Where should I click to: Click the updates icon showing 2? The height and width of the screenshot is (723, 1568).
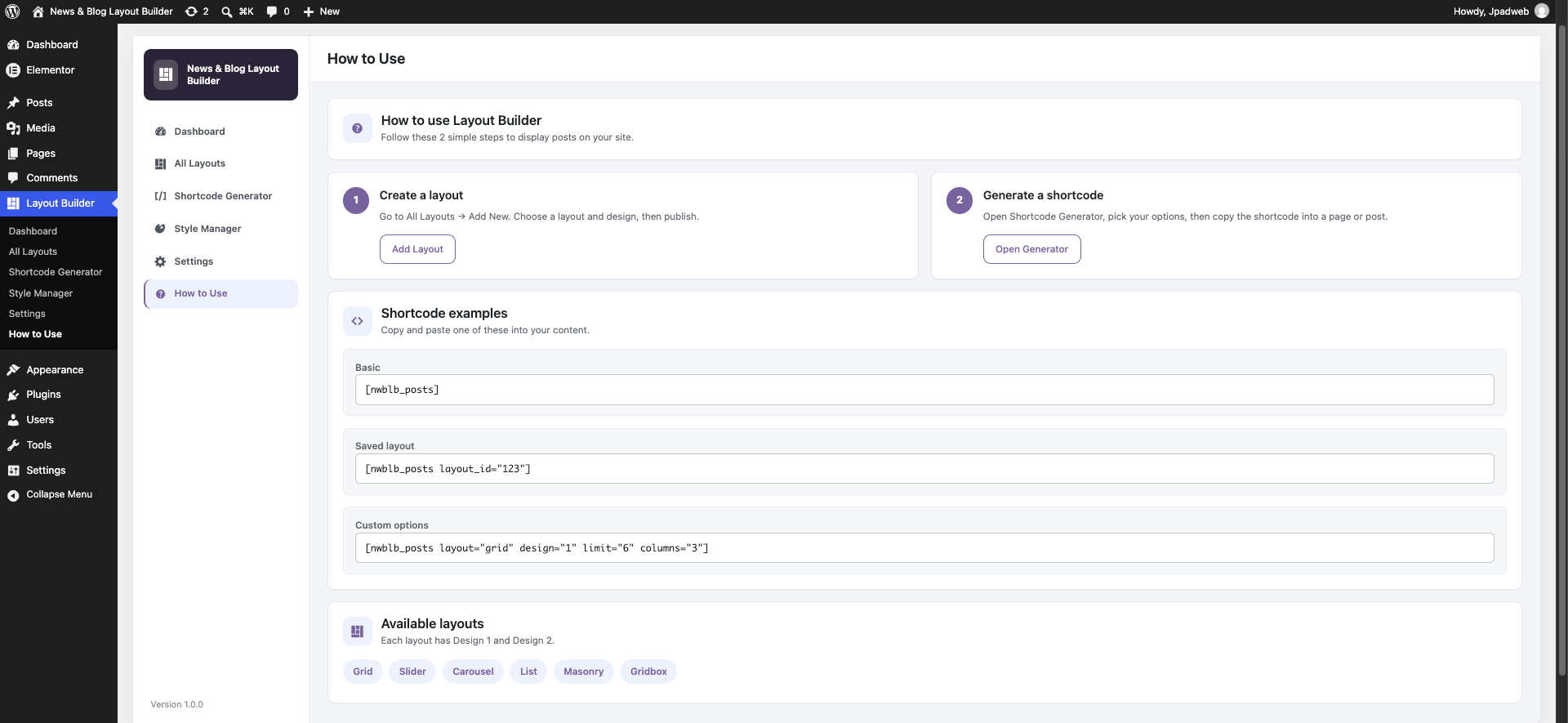(x=191, y=11)
